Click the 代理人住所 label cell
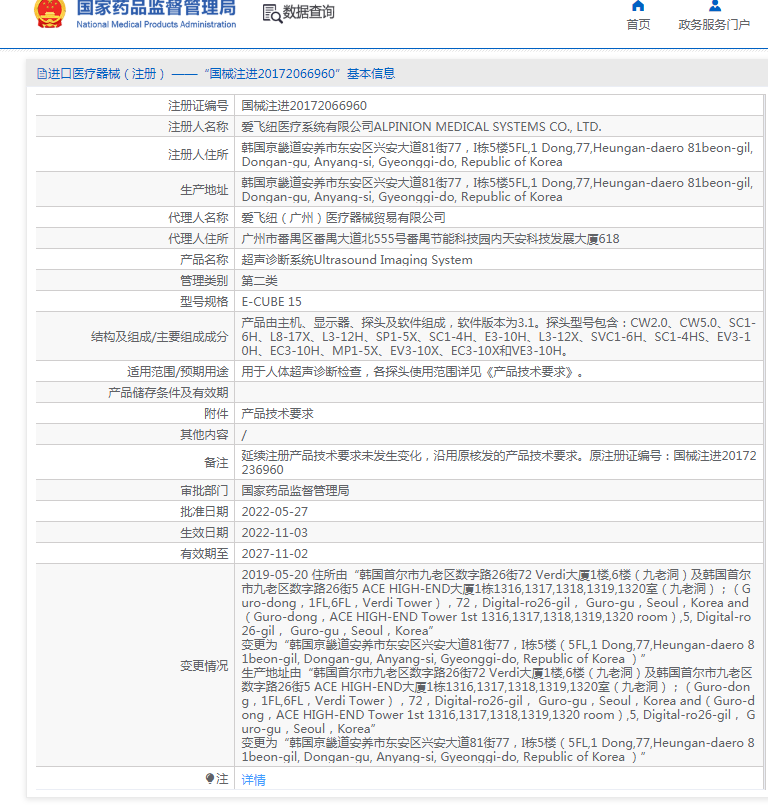 click(x=135, y=239)
